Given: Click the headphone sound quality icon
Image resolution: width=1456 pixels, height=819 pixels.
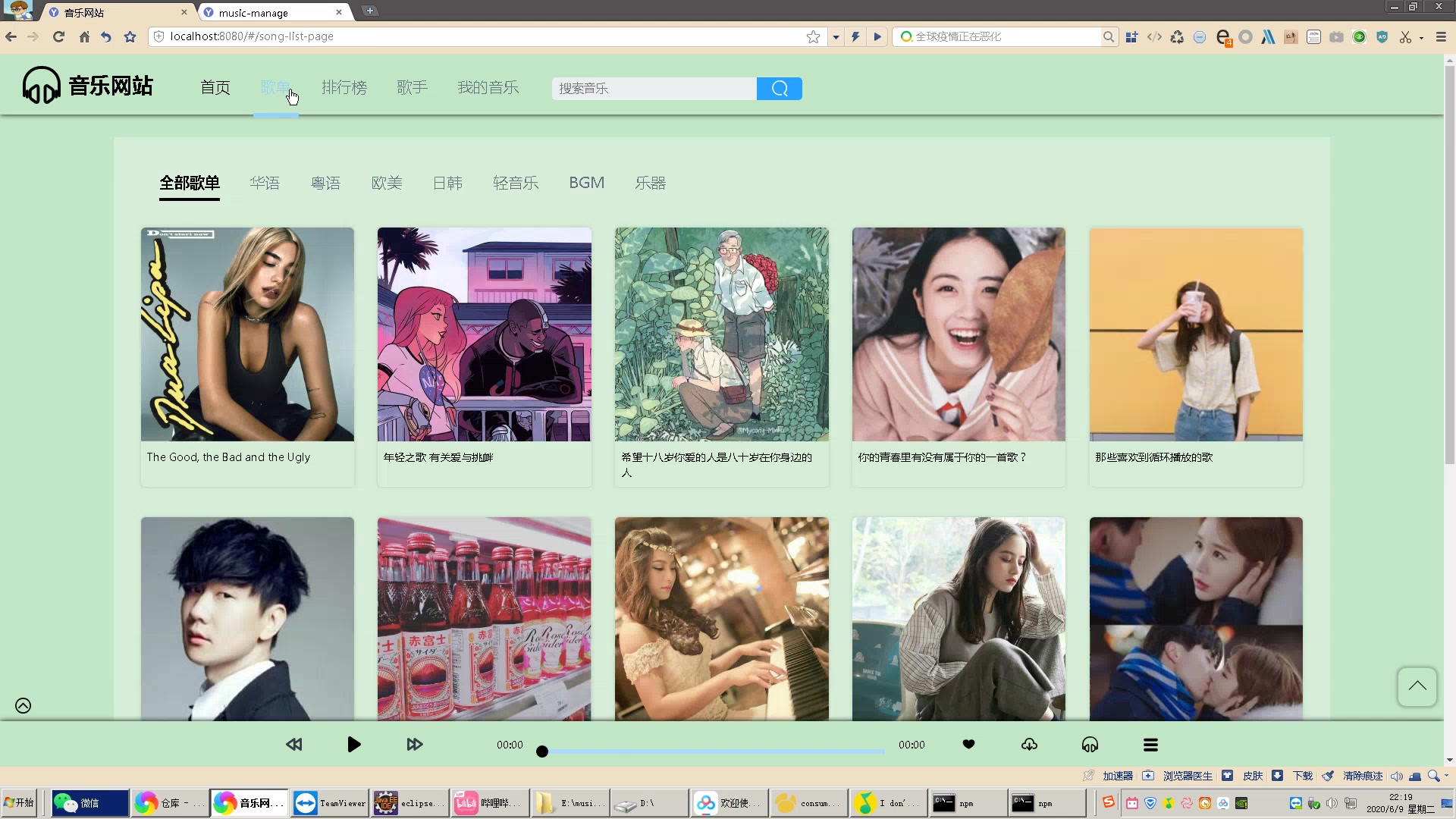Looking at the screenshot, I should (x=1090, y=744).
